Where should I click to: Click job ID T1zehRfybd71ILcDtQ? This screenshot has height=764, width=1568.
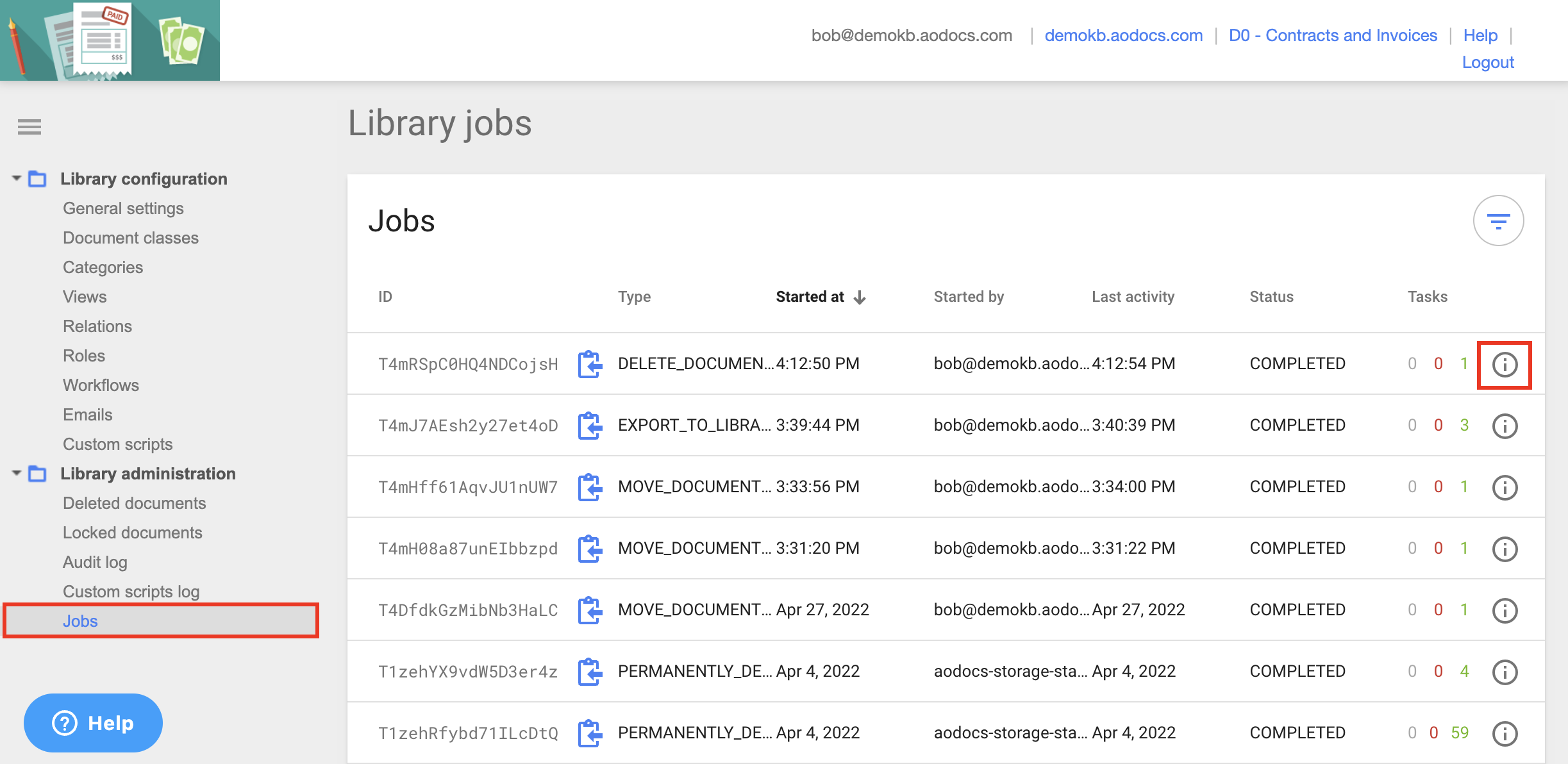pyautogui.click(x=468, y=733)
